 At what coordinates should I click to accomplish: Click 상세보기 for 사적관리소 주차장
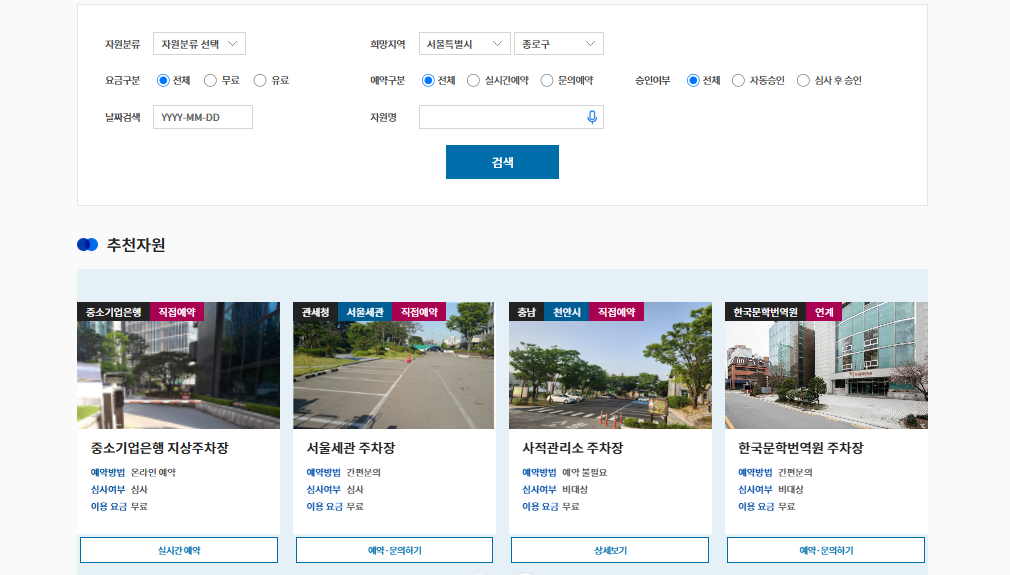click(610, 550)
